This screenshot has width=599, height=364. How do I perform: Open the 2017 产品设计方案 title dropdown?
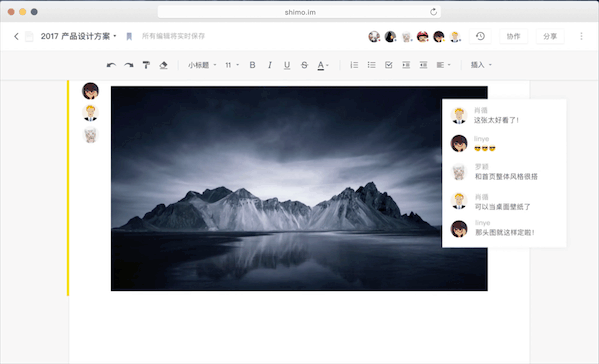click(78, 36)
